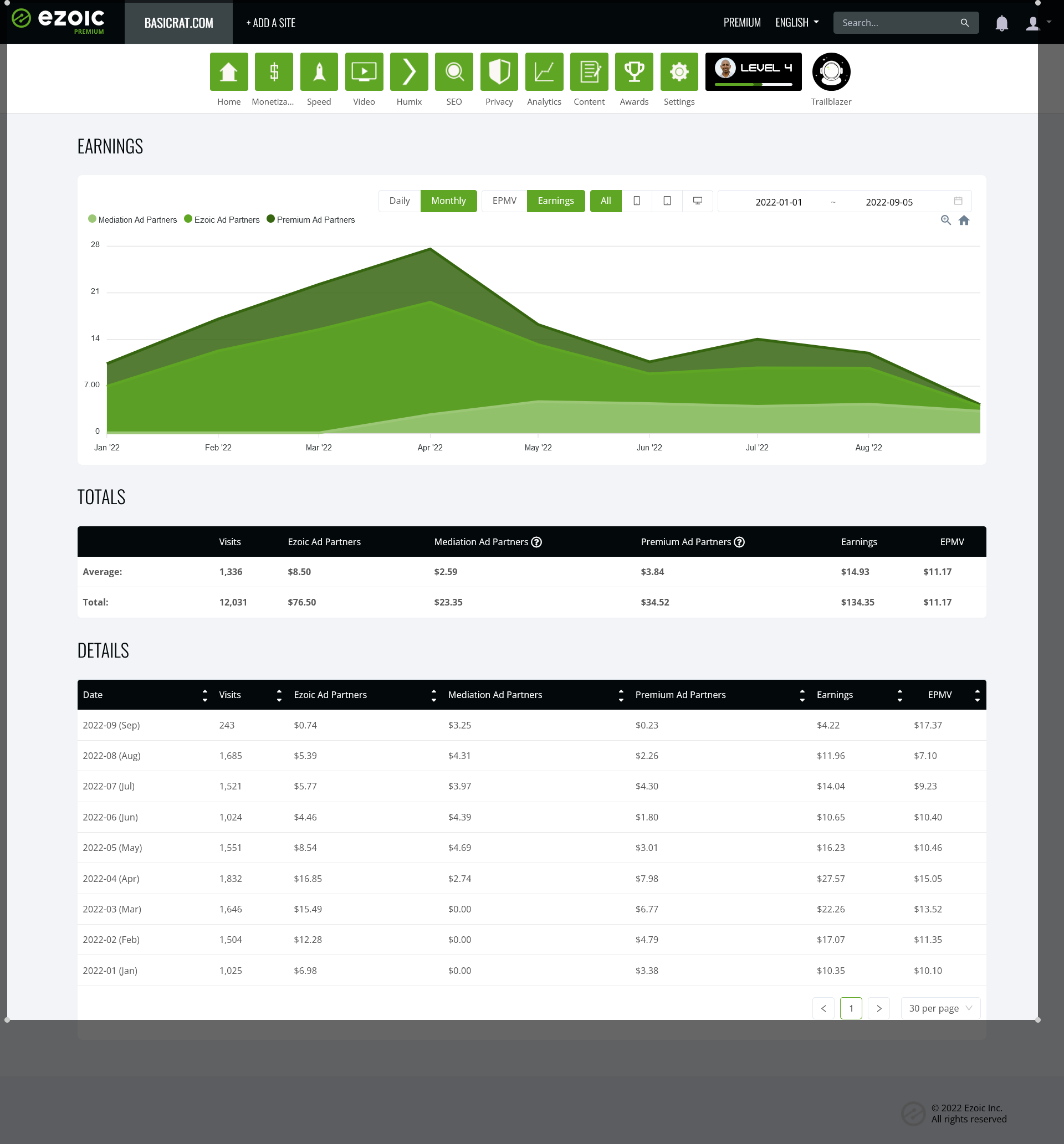Click the chart zoom magnifier icon

click(x=945, y=220)
